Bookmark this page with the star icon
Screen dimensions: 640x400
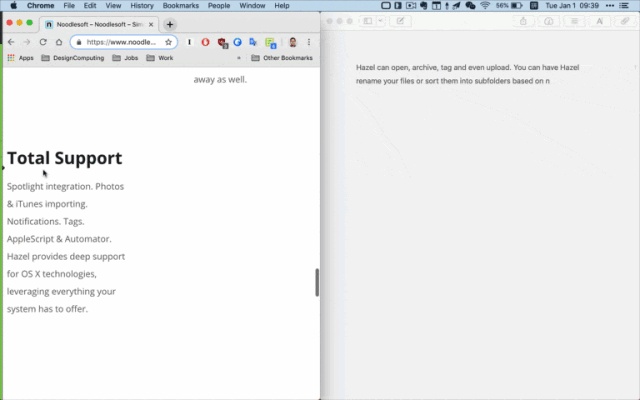[168, 42]
